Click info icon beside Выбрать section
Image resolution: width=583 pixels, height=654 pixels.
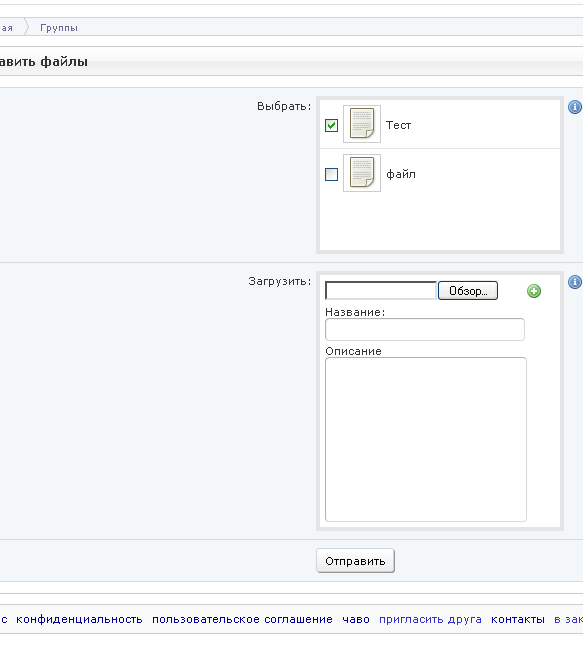tap(575, 107)
